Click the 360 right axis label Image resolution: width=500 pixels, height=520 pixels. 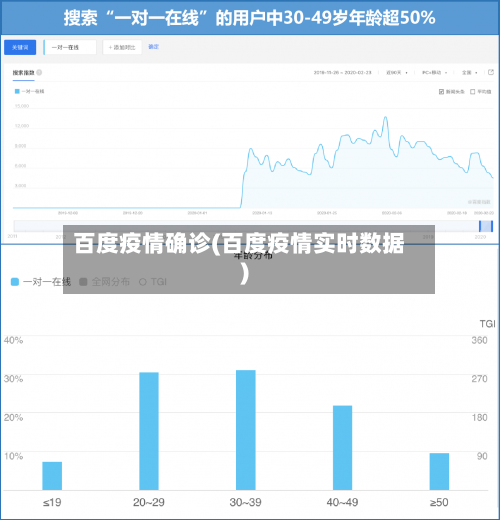click(479, 340)
